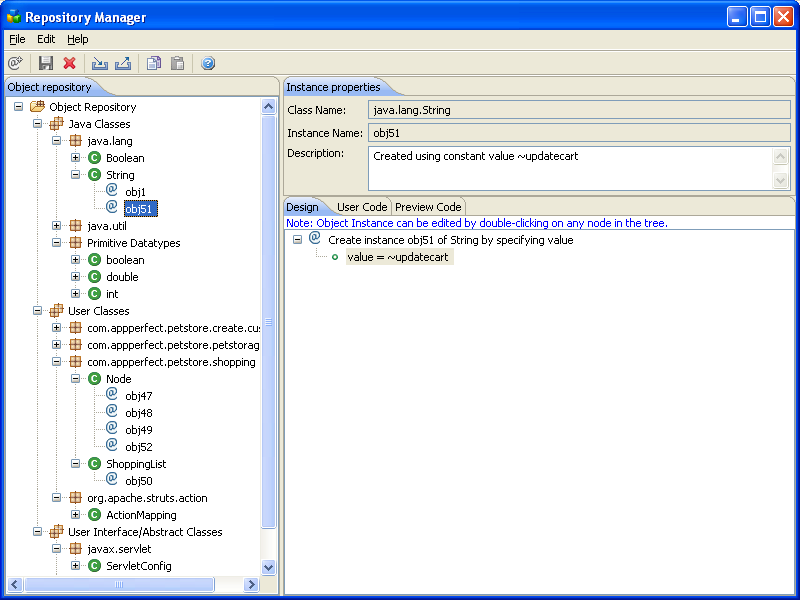Collapse the Create instance obj51 design node
Viewport: 800px width, 600px height.
click(297, 239)
